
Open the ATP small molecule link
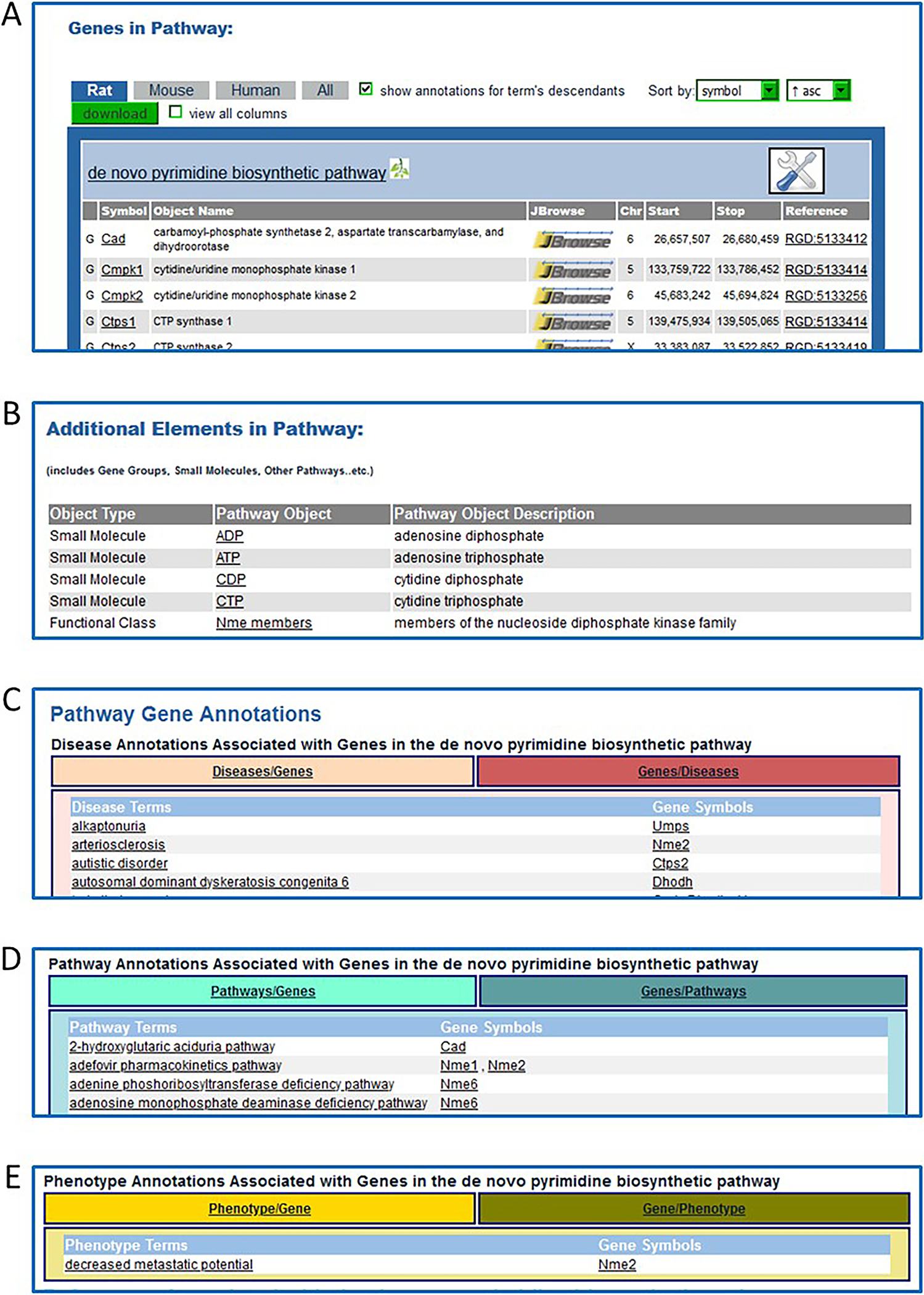pyautogui.click(x=228, y=557)
